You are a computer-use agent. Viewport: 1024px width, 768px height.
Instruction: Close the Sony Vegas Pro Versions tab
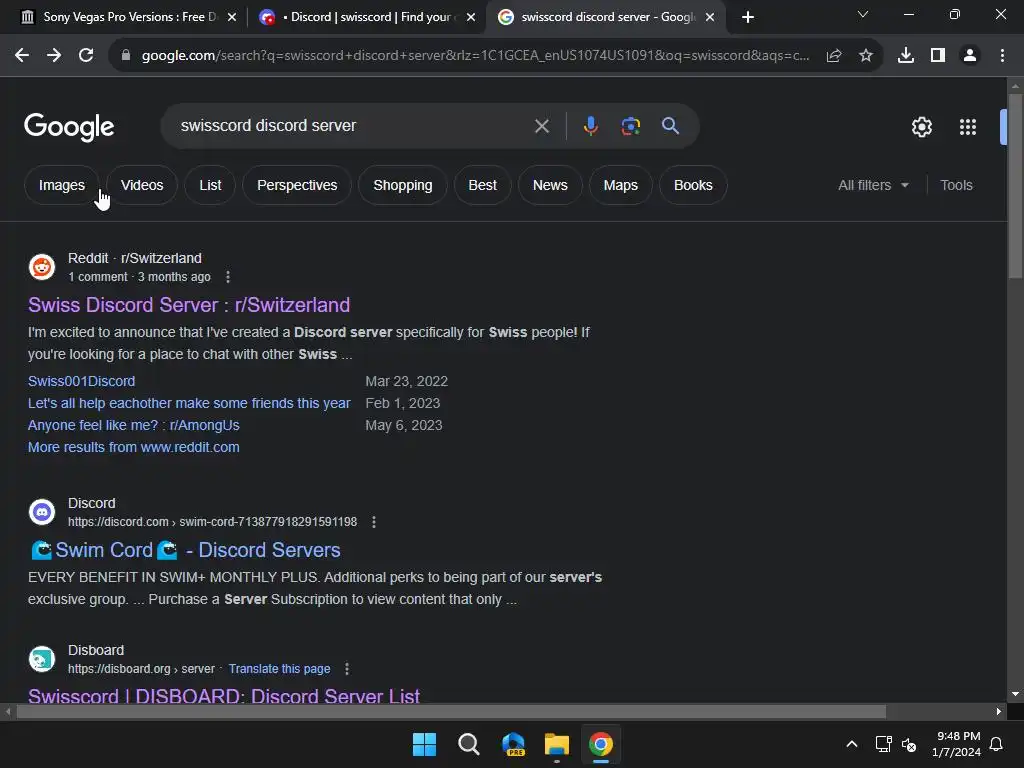point(232,18)
